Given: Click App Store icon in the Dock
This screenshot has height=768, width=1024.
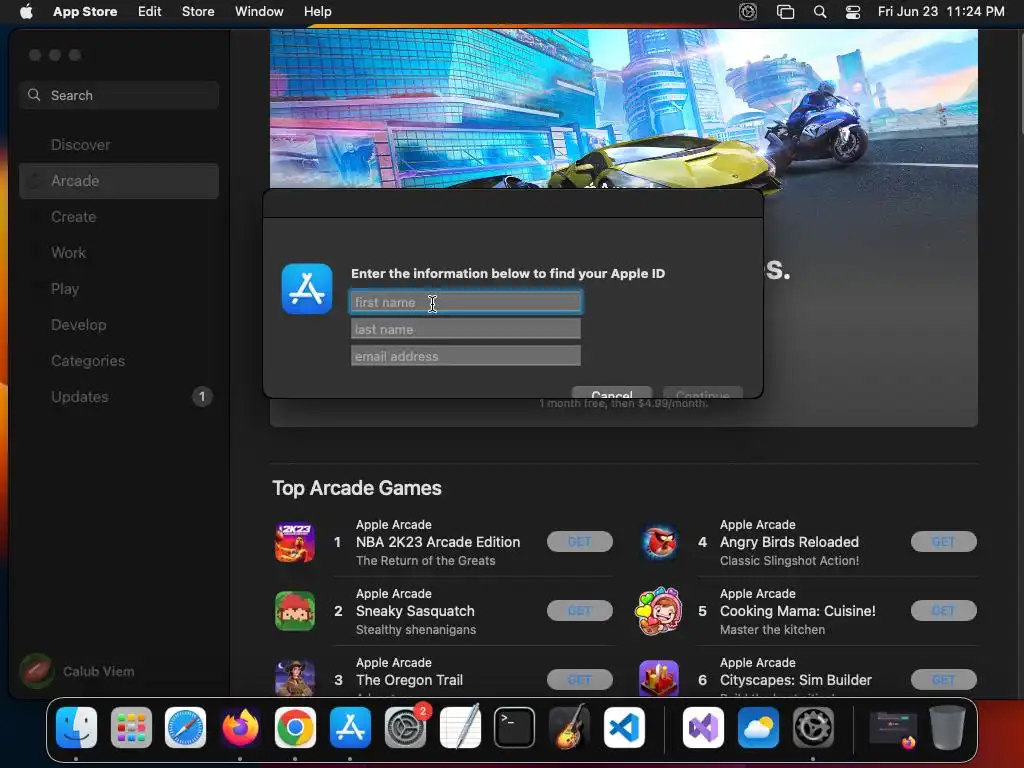Looking at the screenshot, I should (350, 727).
